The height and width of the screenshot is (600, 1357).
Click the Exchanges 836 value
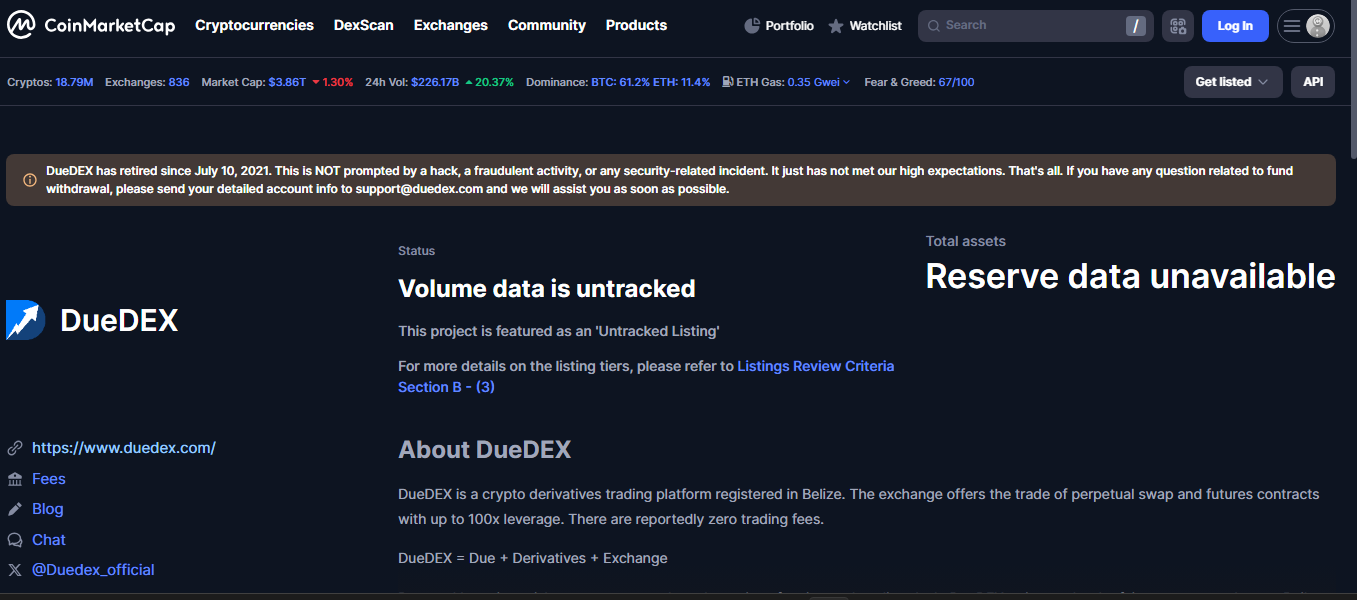[179, 82]
